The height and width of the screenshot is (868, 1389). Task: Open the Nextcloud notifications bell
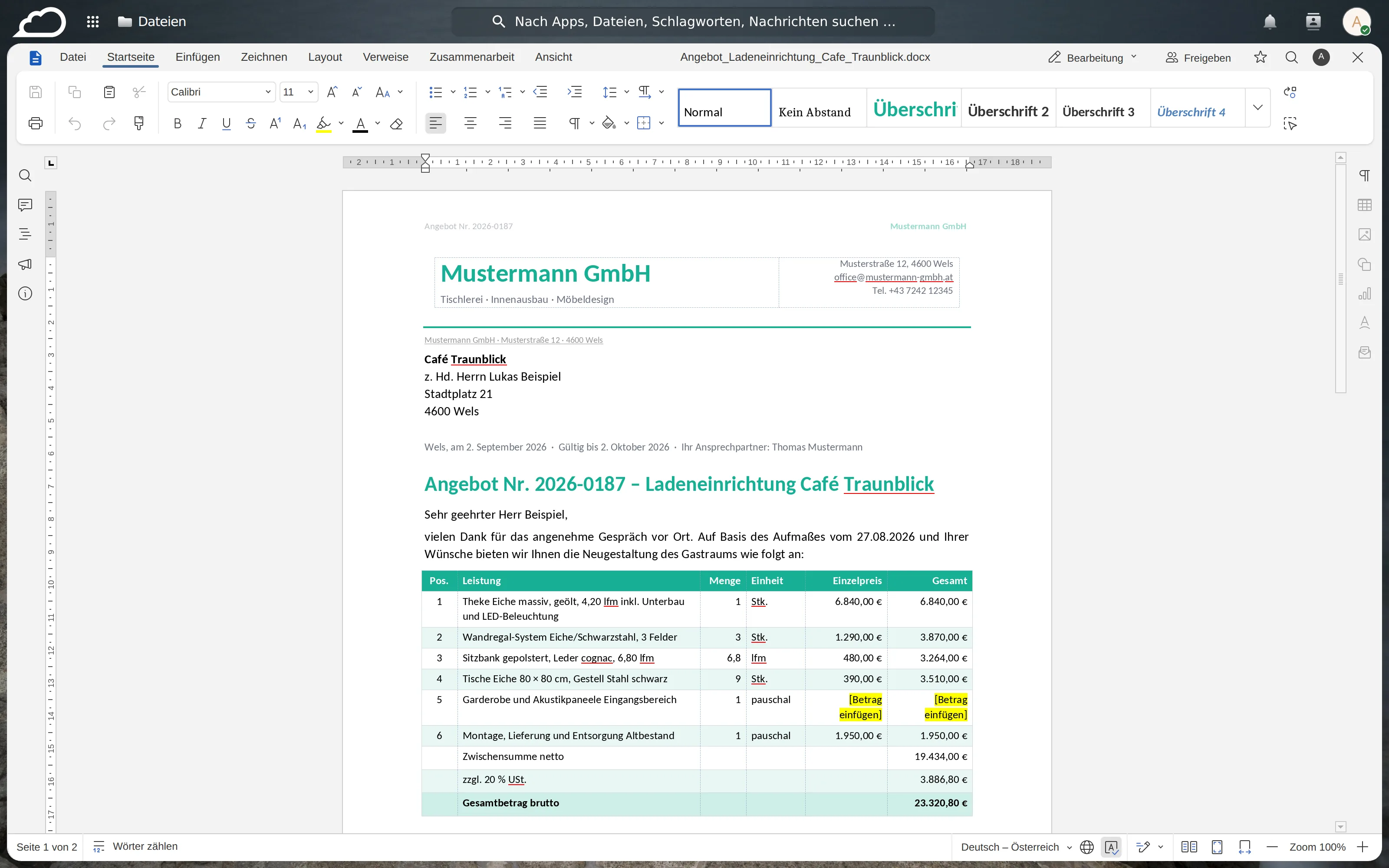click(x=1270, y=22)
